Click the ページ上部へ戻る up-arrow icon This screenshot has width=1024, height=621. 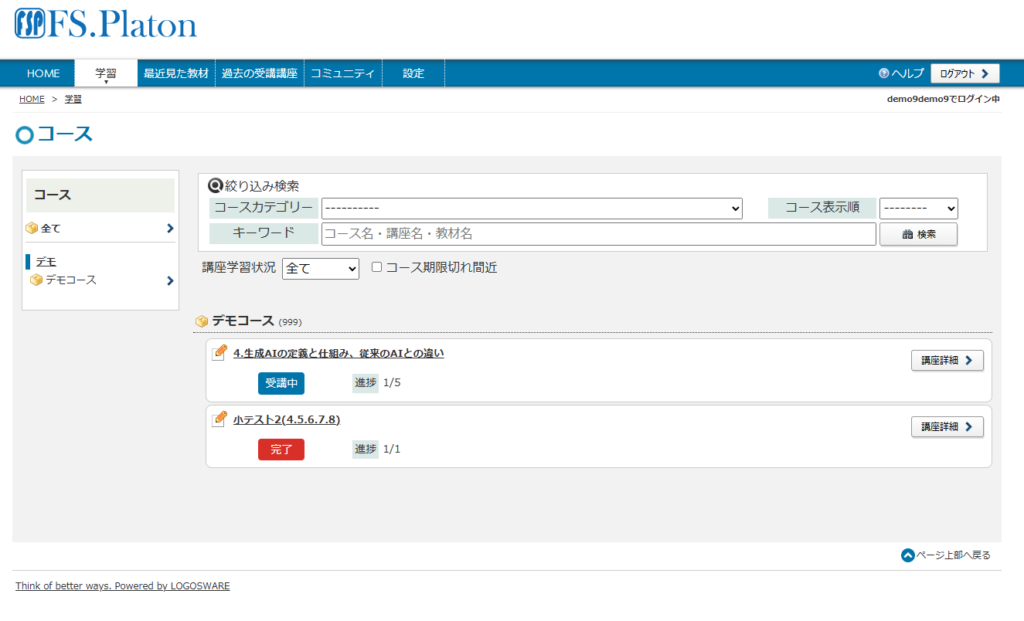(x=907, y=555)
